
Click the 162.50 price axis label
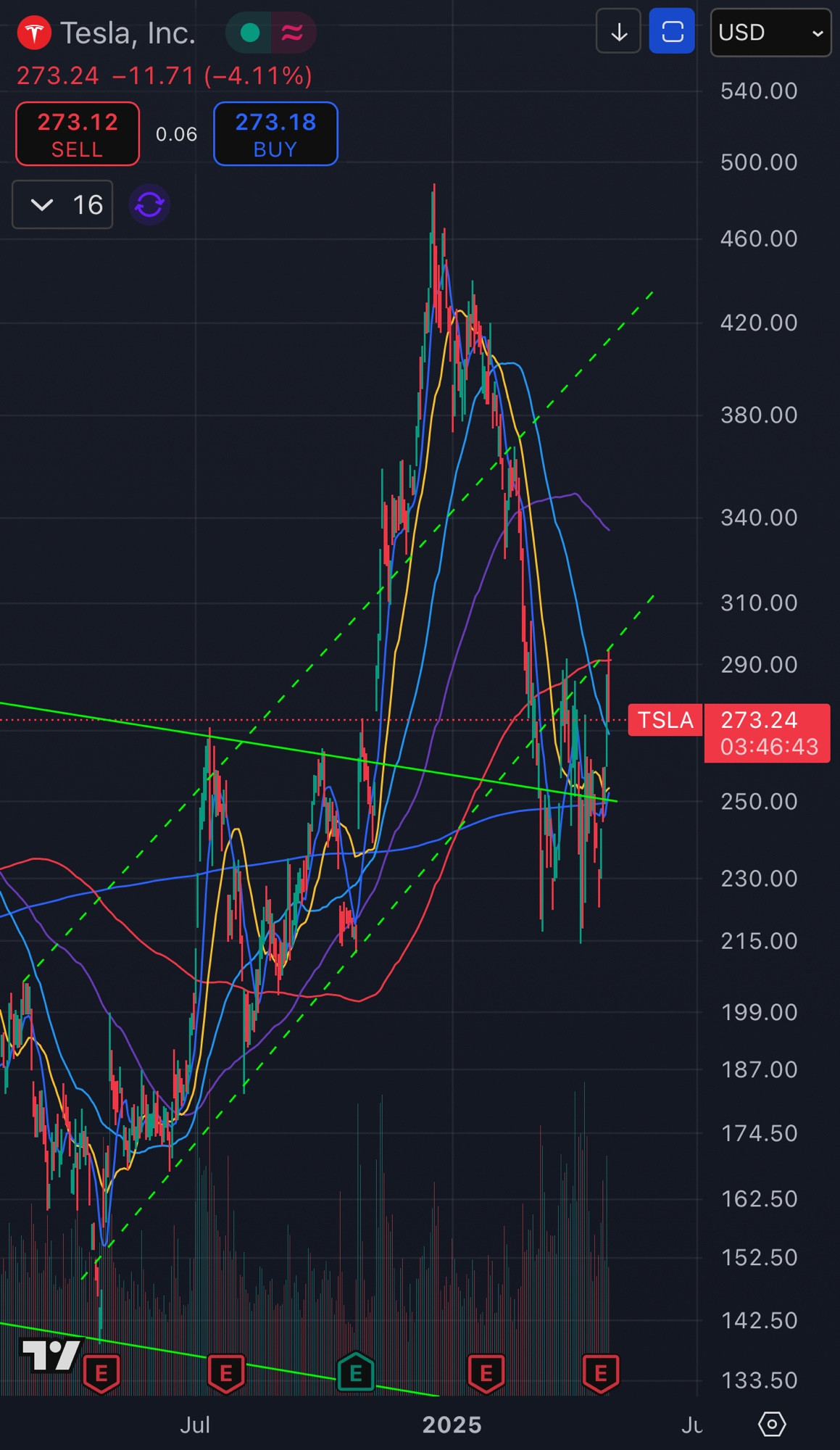click(759, 1198)
